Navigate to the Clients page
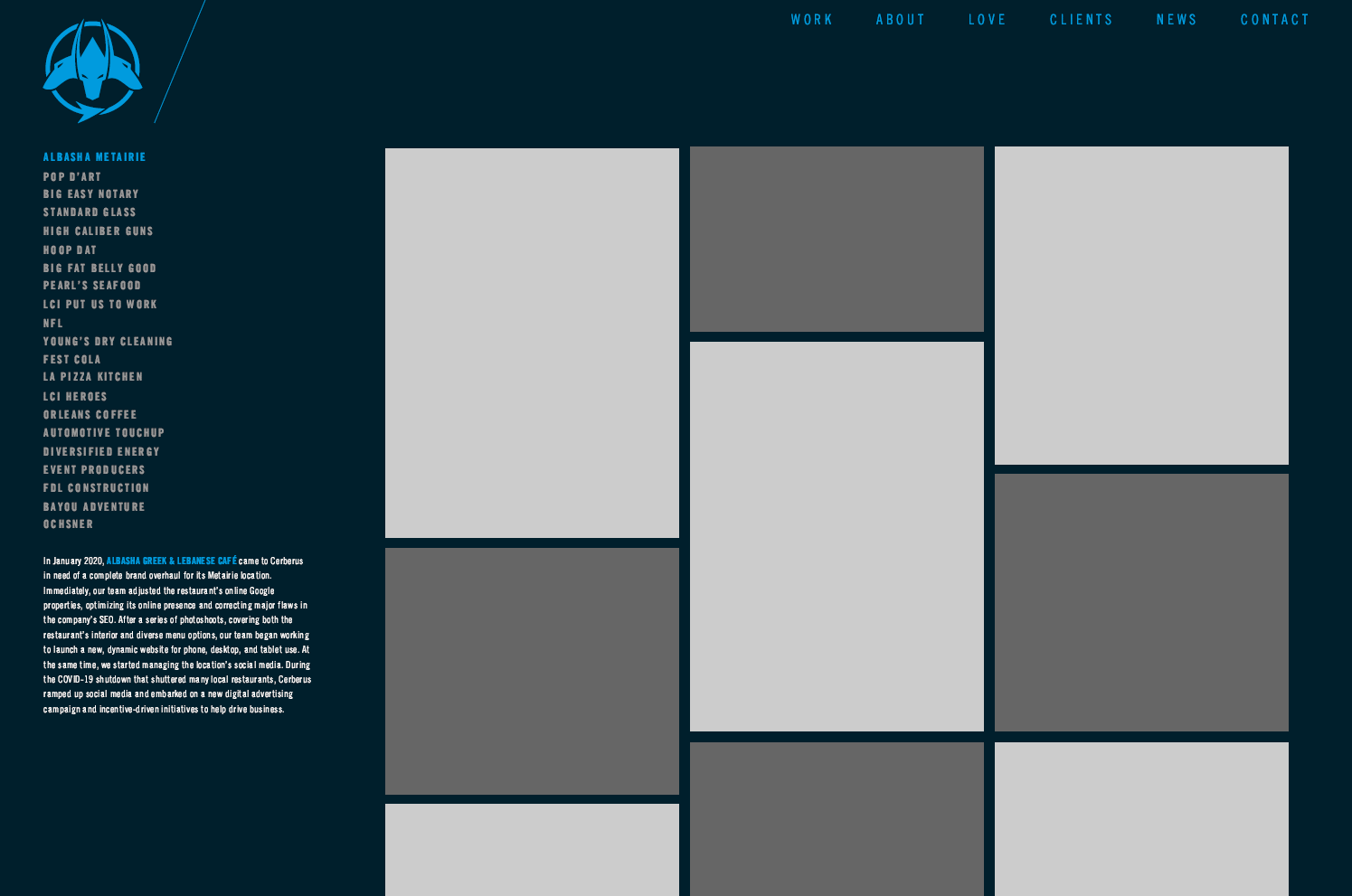 [x=1081, y=20]
